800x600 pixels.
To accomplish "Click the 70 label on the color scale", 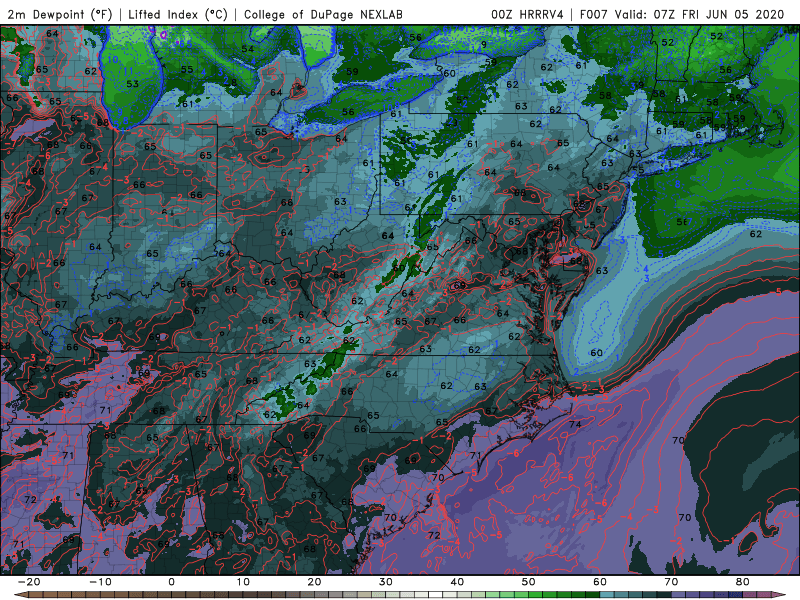I will pos(671,582).
